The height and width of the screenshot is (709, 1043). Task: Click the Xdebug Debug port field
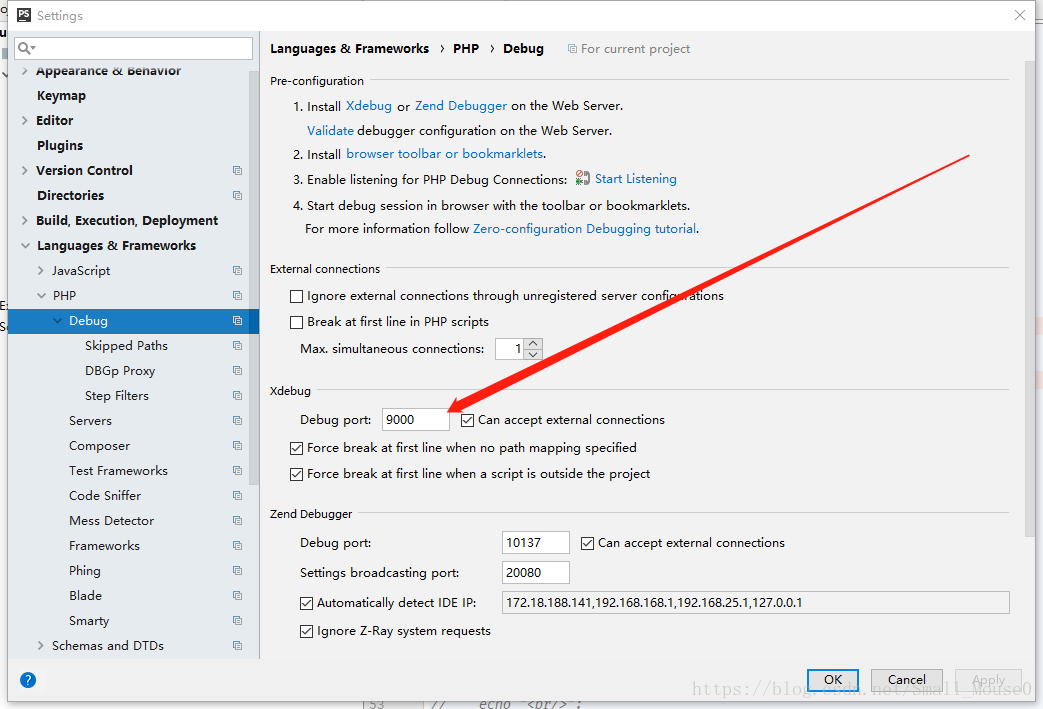pyautogui.click(x=416, y=420)
